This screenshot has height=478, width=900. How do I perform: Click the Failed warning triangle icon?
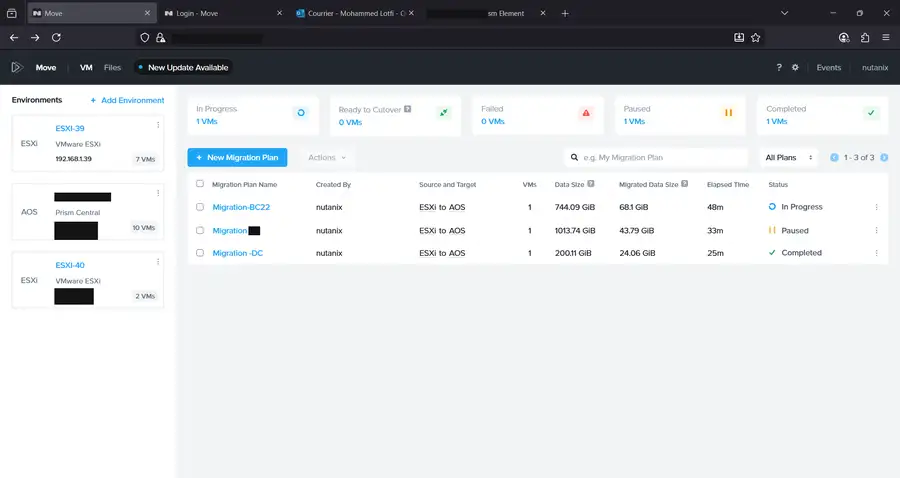point(586,112)
